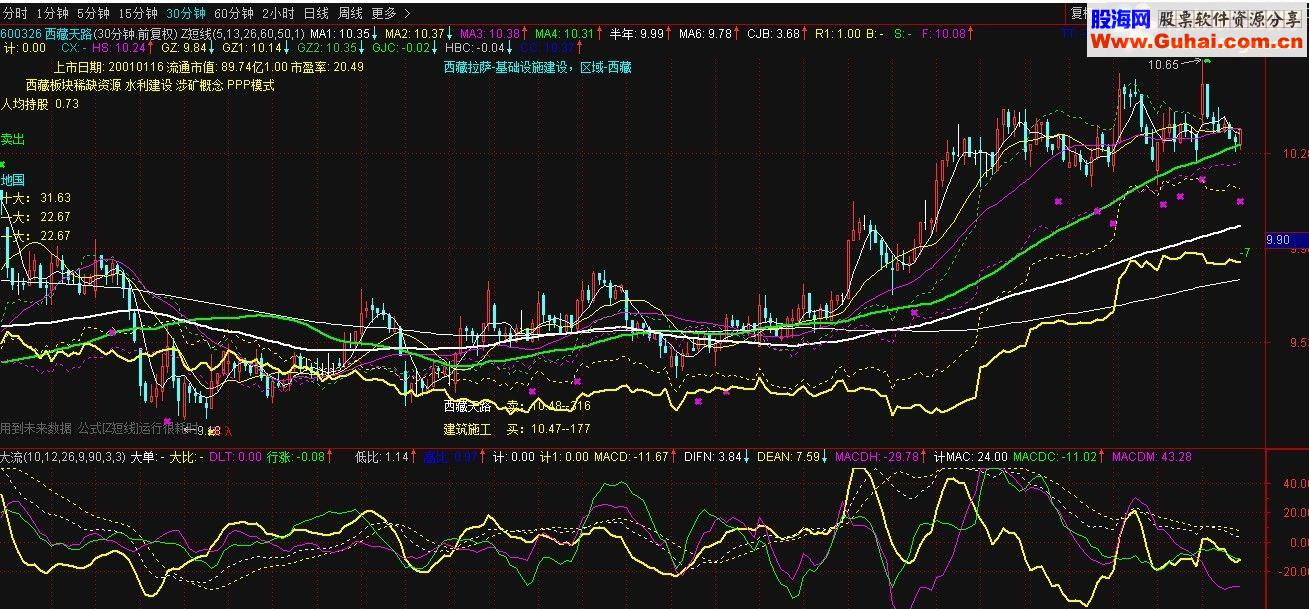The height and width of the screenshot is (609, 1309).
Task: Click the MA2: 10.37 indicator value
Action: point(415,33)
